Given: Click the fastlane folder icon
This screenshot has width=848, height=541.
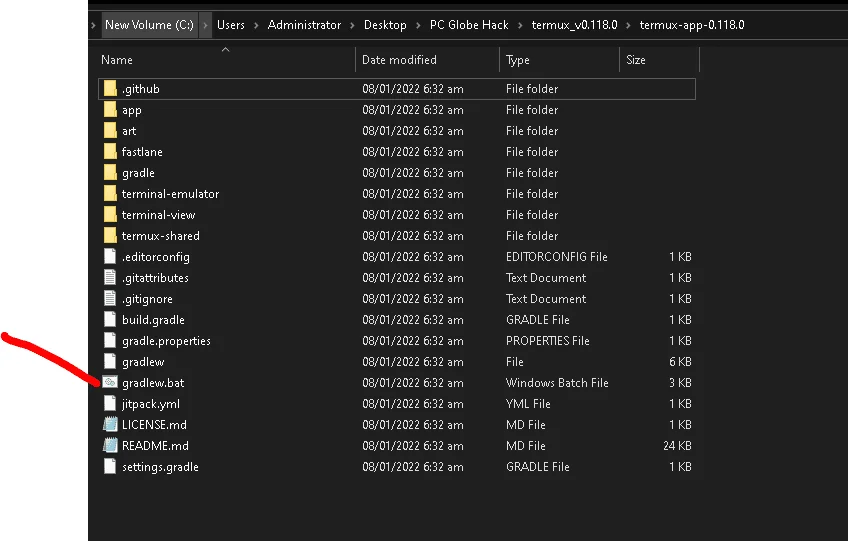Looking at the screenshot, I should click(110, 151).
